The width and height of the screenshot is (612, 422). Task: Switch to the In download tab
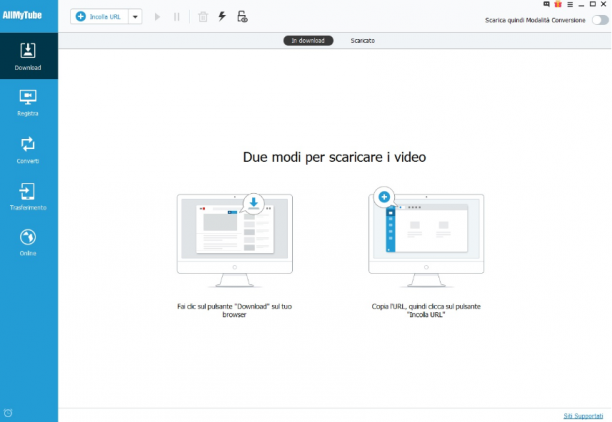coord(308,41)
